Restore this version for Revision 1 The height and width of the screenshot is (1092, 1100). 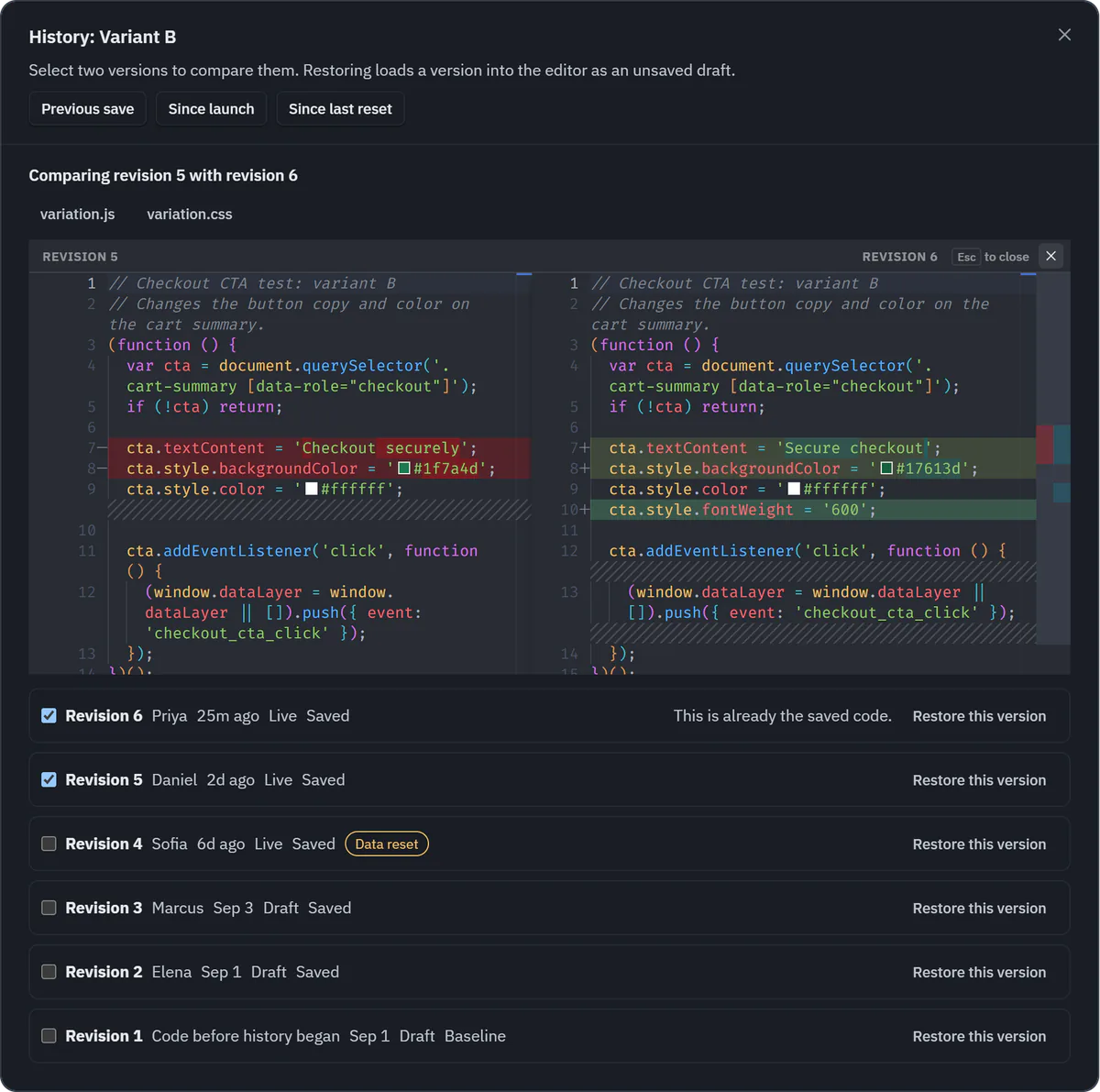tap(979, 1037)
